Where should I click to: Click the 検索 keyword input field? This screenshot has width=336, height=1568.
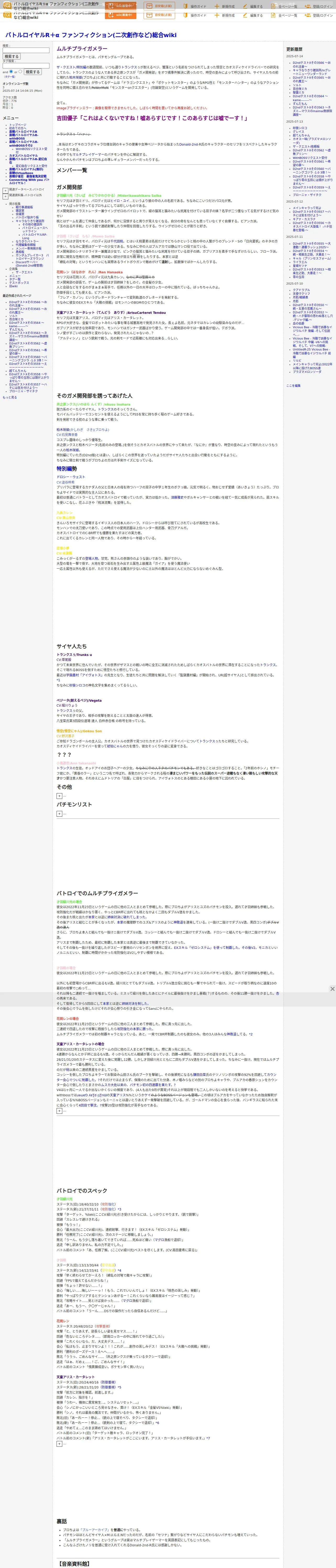26,50
